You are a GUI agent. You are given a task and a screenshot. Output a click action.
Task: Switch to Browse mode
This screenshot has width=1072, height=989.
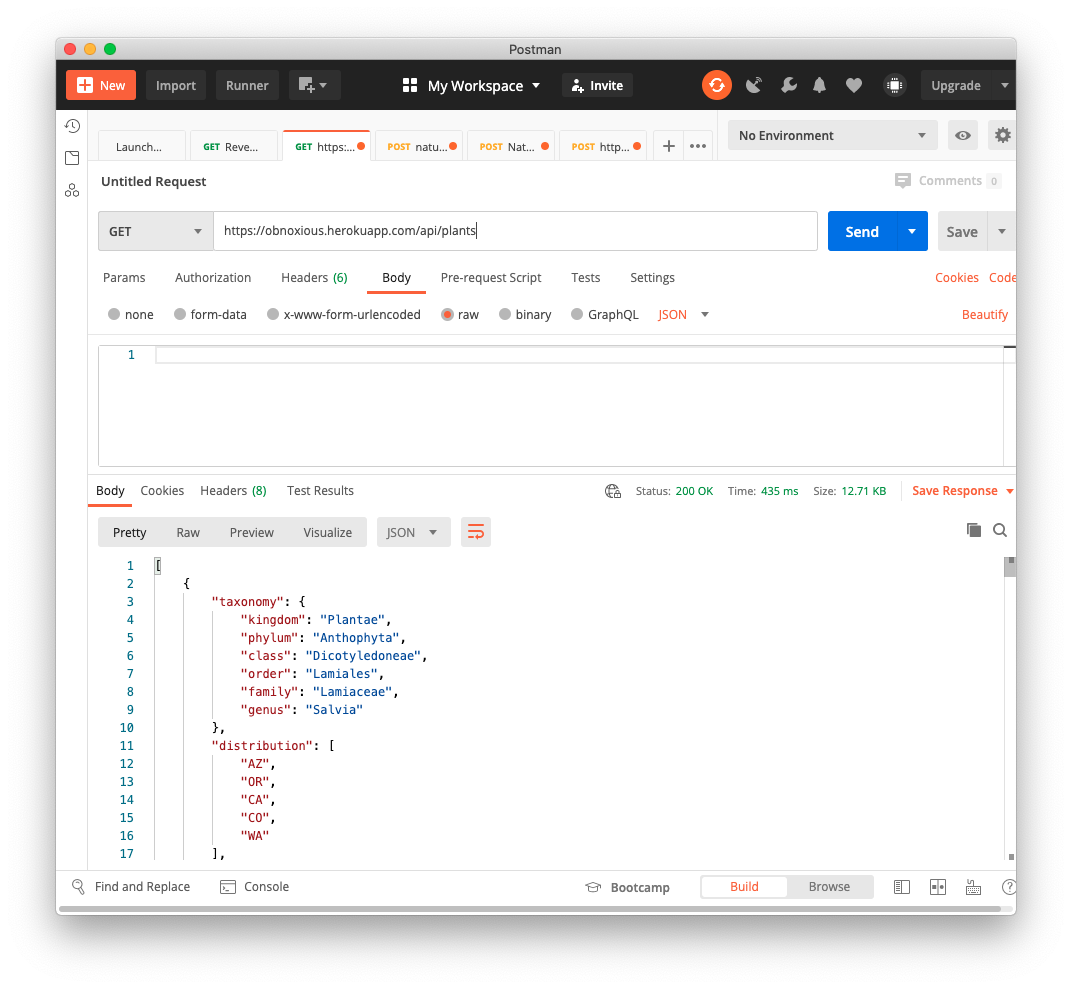829,886
